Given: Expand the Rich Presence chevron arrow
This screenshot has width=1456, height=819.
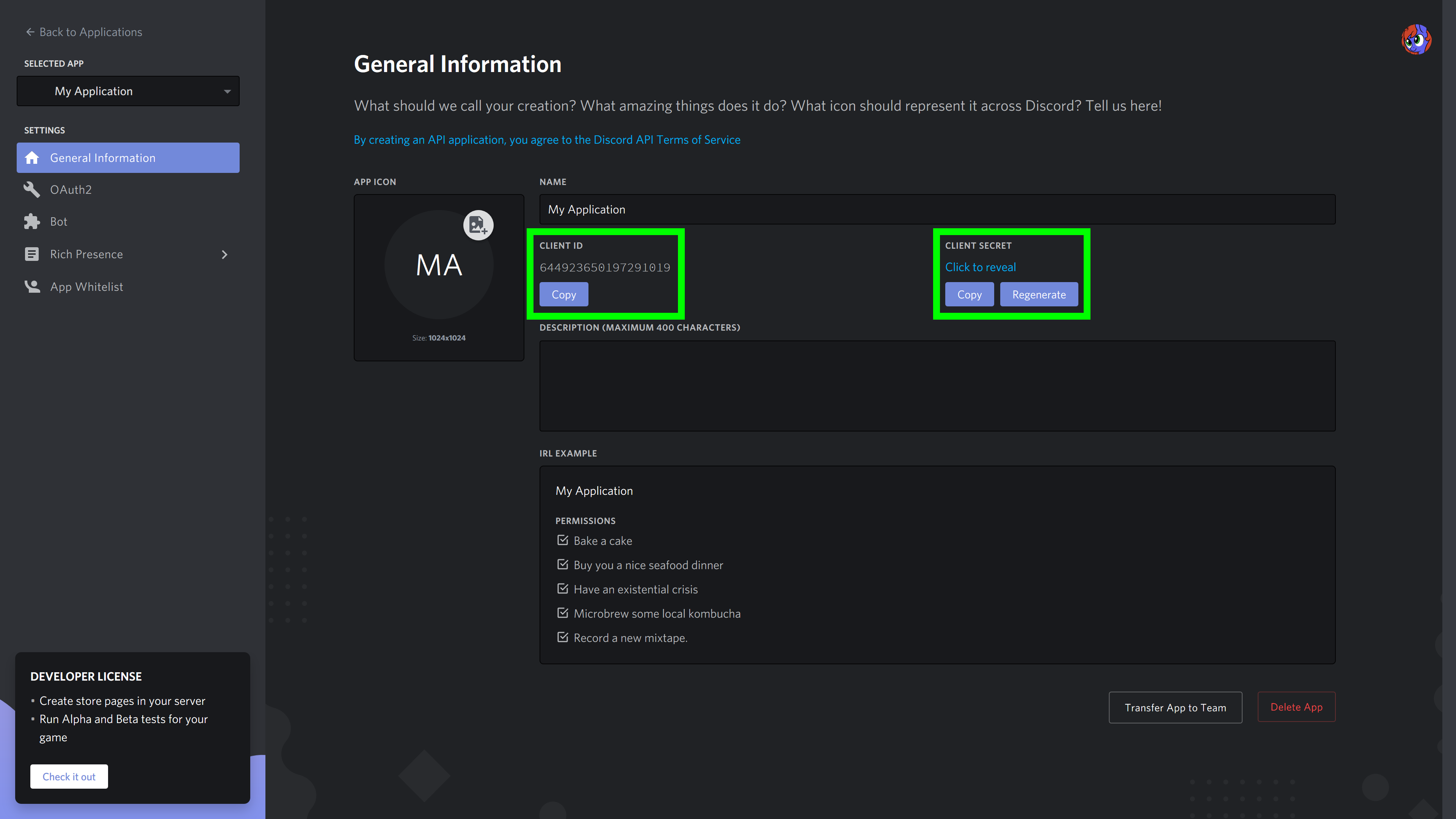Looking at the screenshot, I should click(224, 254).
